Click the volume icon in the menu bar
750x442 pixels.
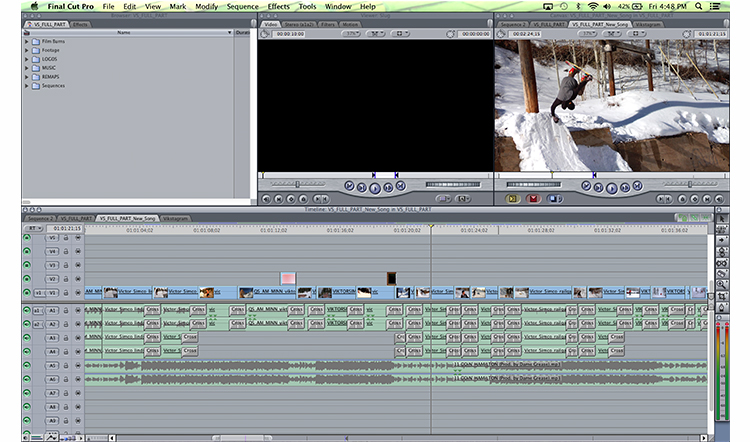(607, 6)
